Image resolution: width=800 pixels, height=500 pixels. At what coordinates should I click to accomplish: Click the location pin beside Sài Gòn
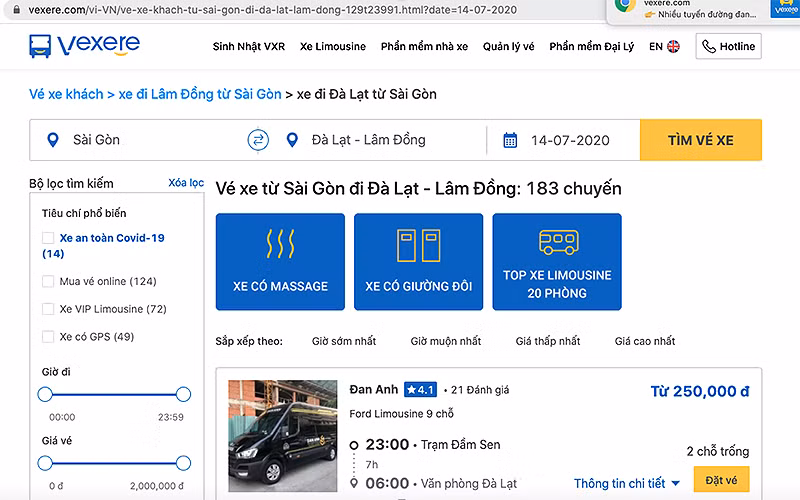(53, 140)
